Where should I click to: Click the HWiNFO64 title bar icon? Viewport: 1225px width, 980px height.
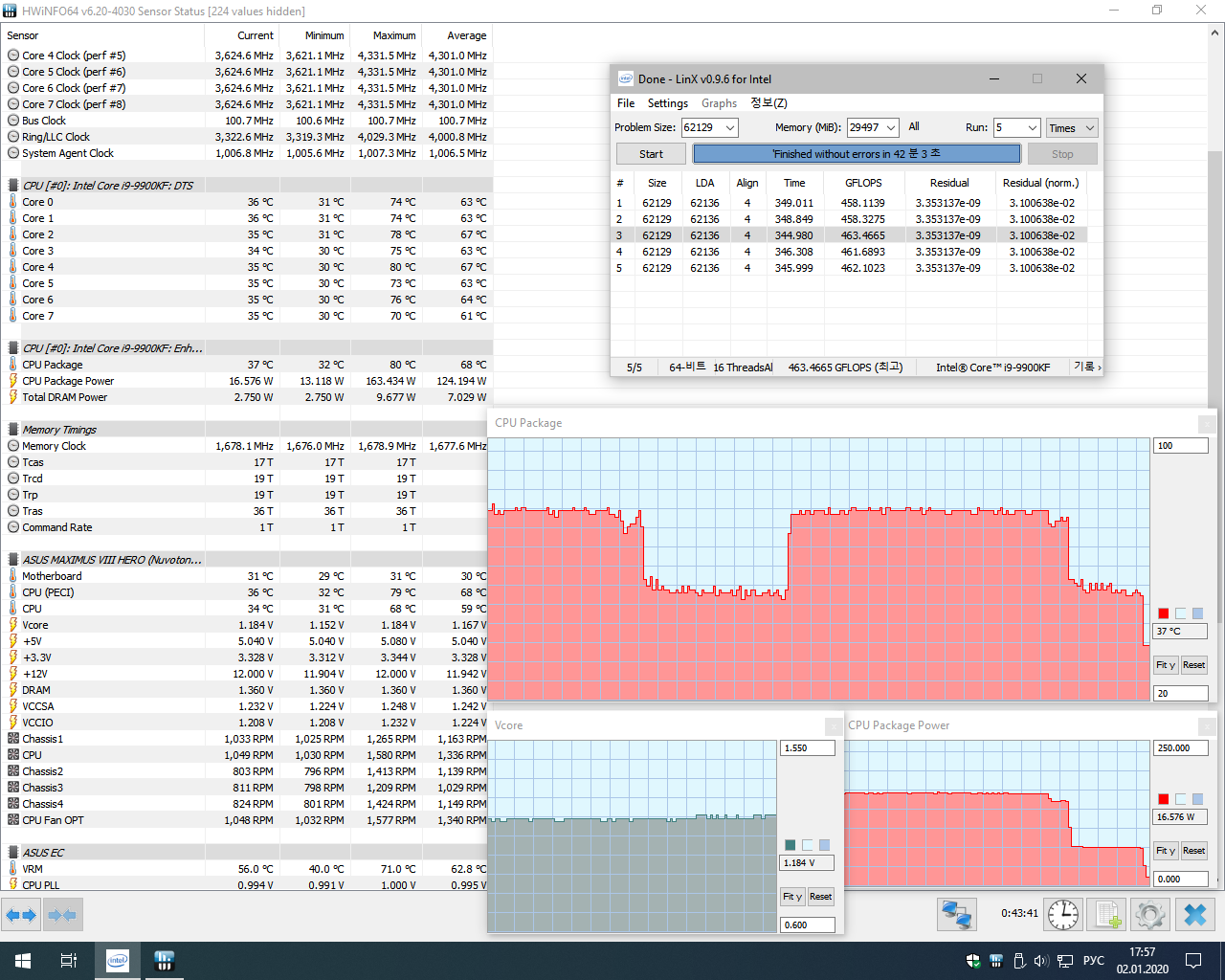pyautogui.click(x=11, y=11)
